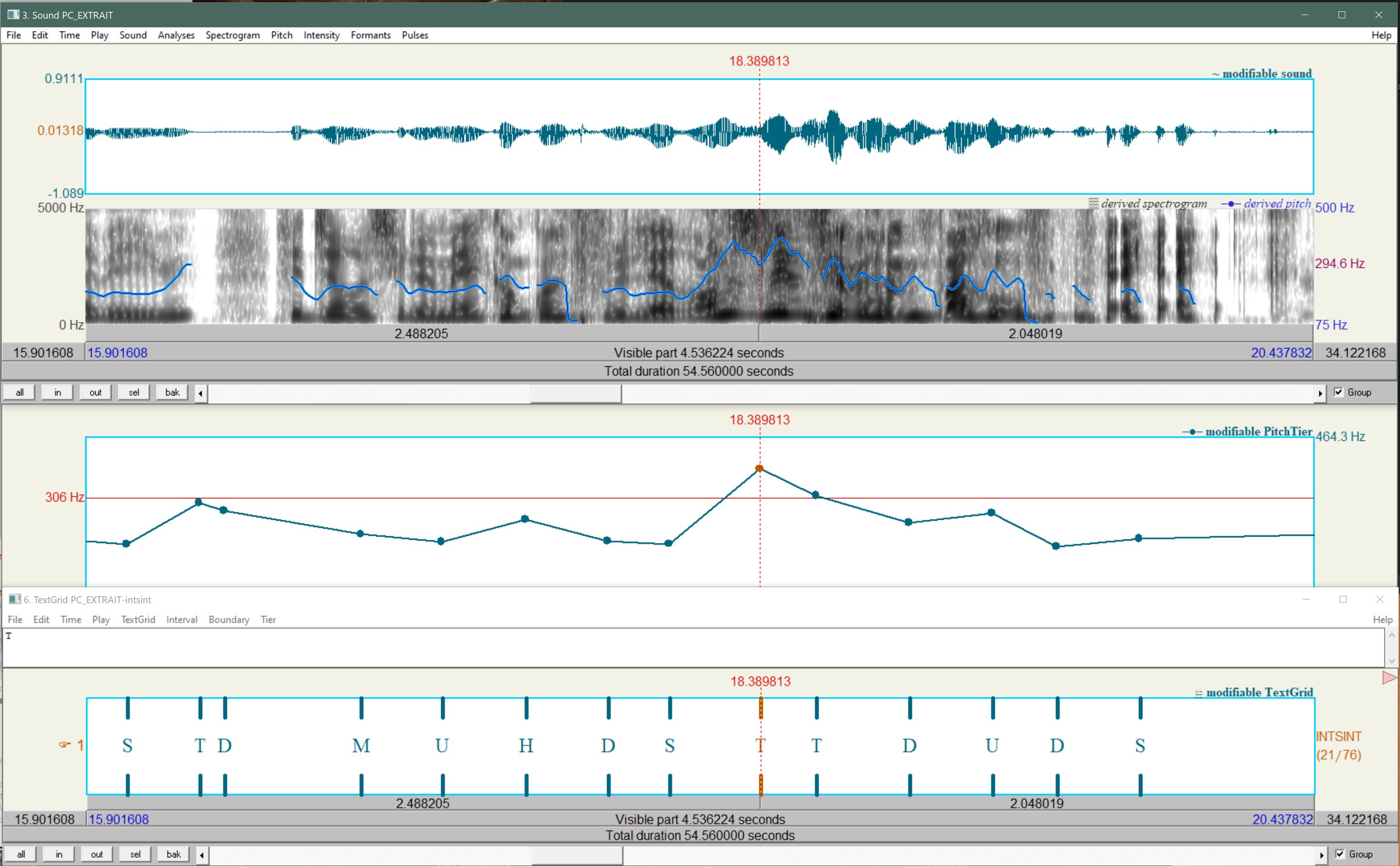Select the 'H' interval label in INTSINT tier
The width and height of the screenshot is (1400, 866).
(x=526, y=745)
